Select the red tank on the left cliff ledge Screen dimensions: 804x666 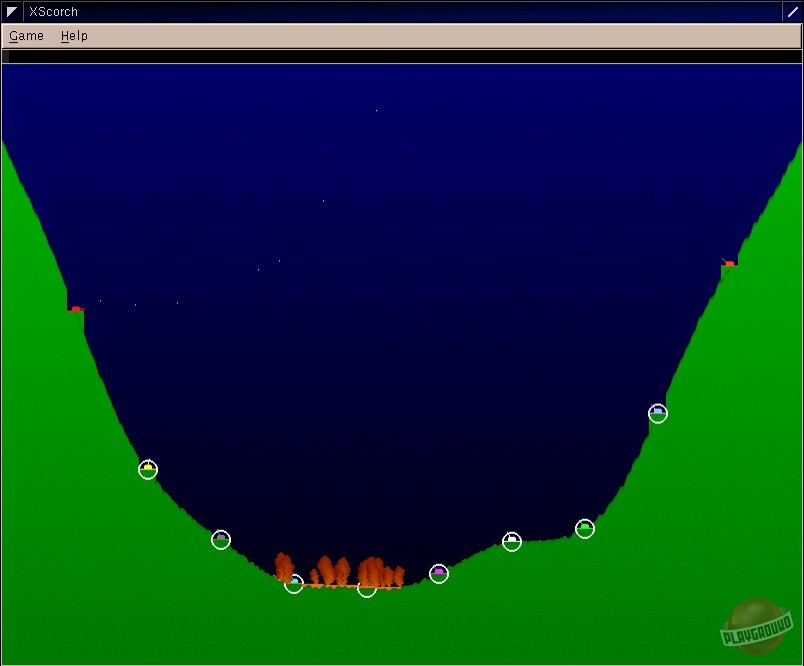click(x=75, y=309)
